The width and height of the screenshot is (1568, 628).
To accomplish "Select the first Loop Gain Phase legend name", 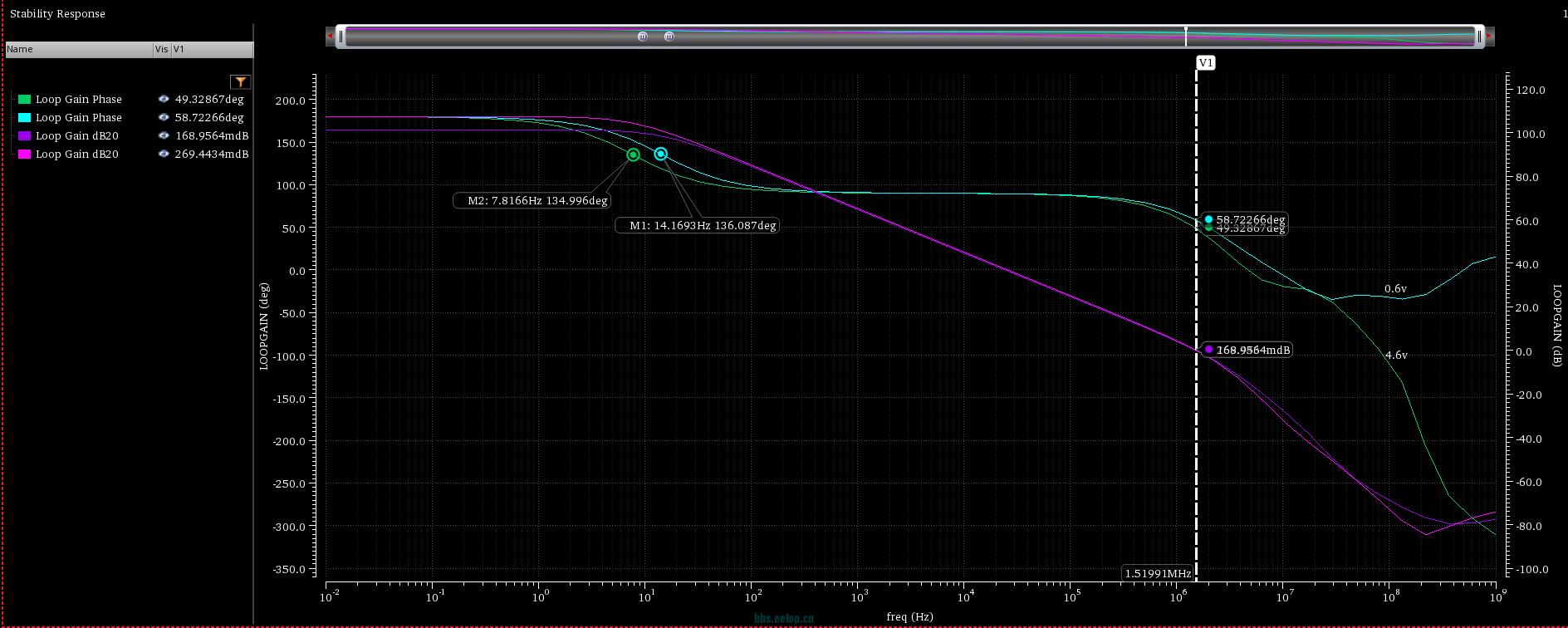I will click(x=78, y=99).
